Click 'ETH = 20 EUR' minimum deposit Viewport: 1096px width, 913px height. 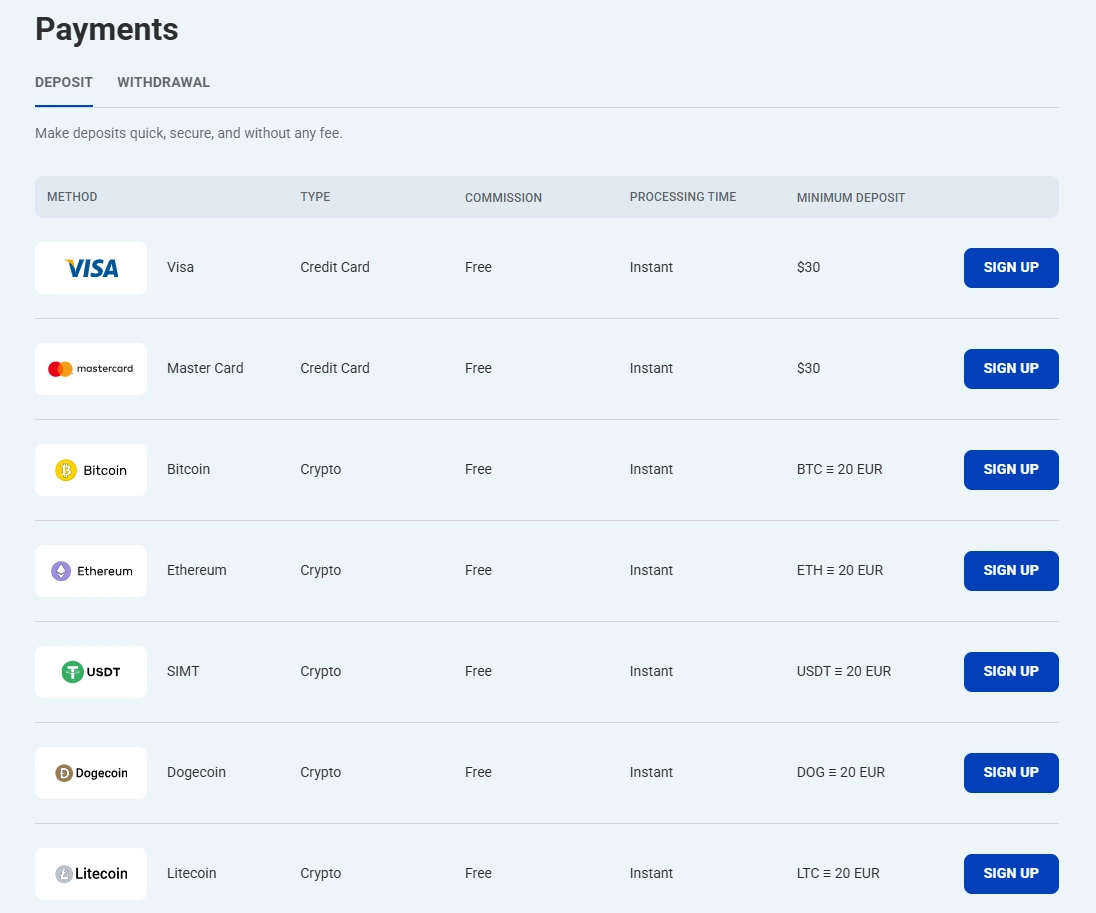coord(839,570)
